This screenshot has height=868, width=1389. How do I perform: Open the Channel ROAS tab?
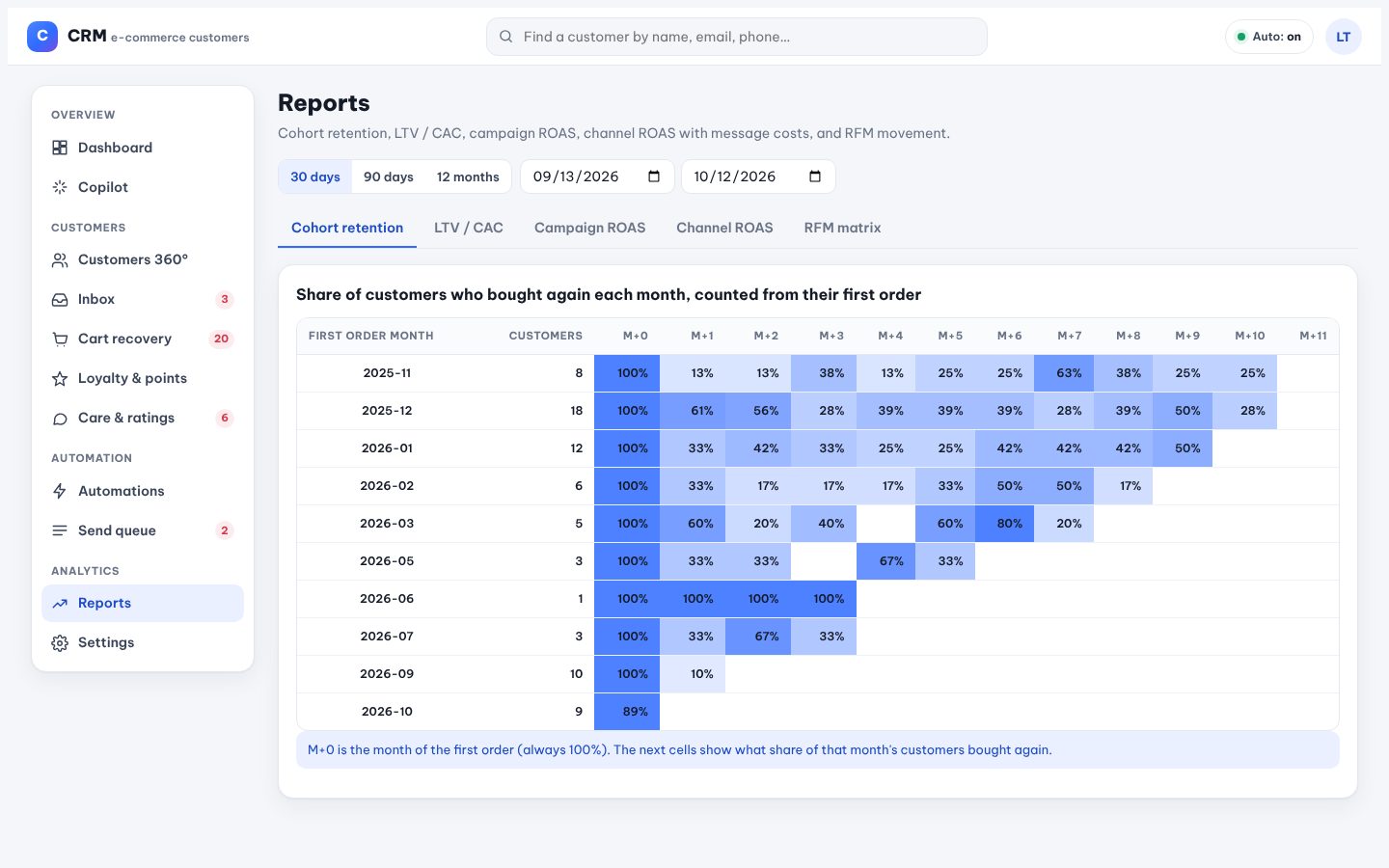tap(724, 228)
